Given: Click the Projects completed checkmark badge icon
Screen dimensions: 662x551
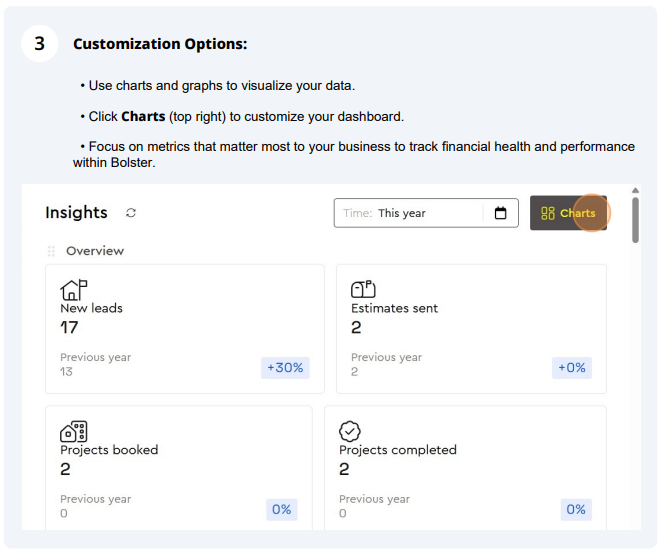Looking at the screenshot, I should [350, 431].
